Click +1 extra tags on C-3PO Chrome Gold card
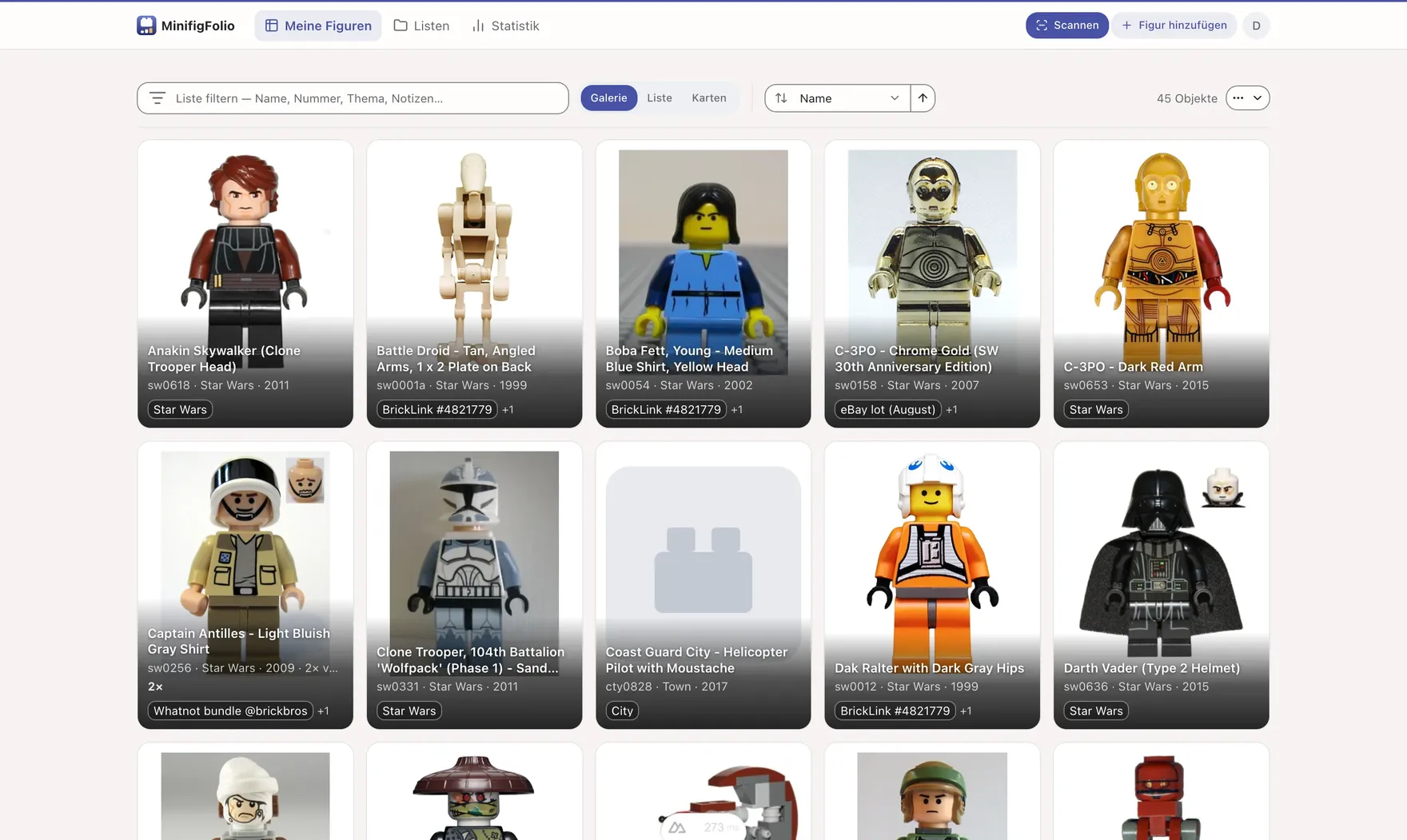The width and height of the screenshot is (1407, 840). (951, 409)
